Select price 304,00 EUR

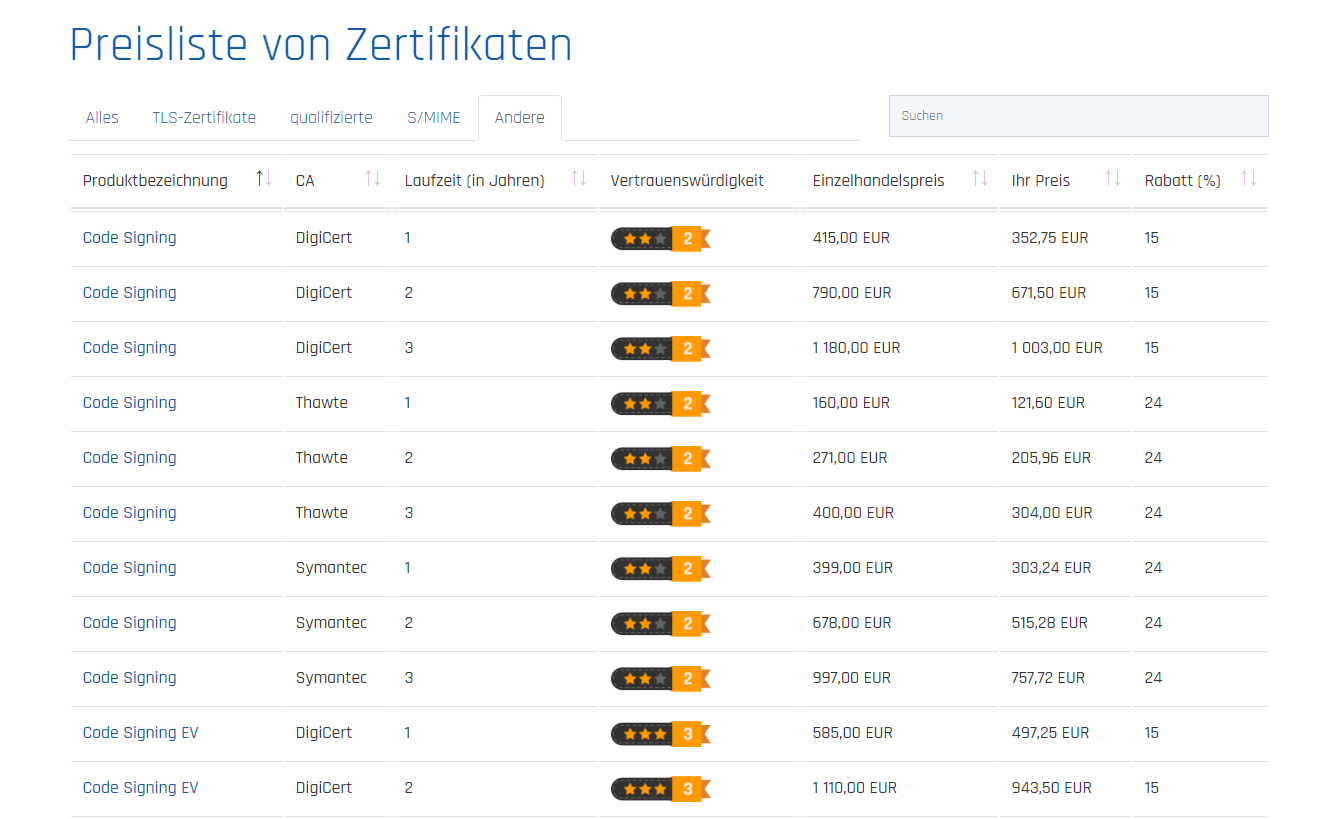tap(1052, 513)
